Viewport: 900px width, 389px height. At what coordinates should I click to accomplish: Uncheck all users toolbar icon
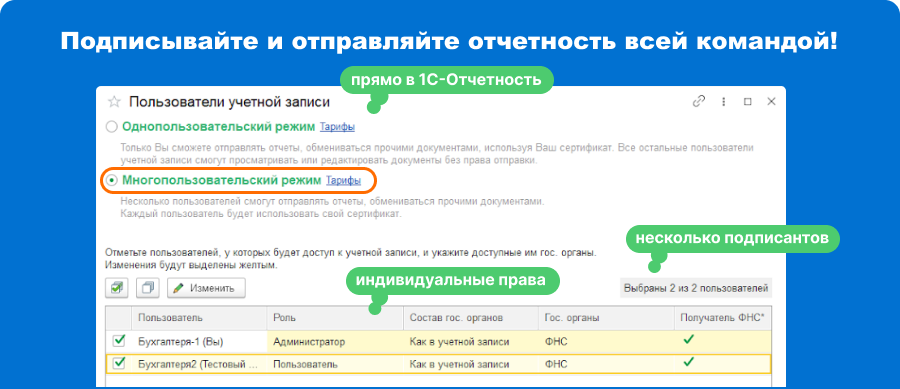click(x=148, y=288)
